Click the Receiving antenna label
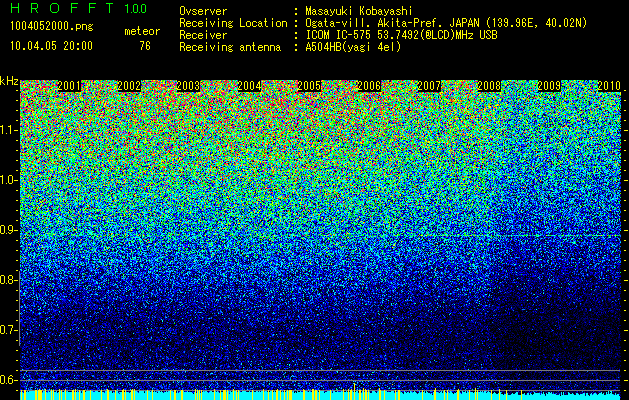629x400 pixels. (x=230, y=47)
